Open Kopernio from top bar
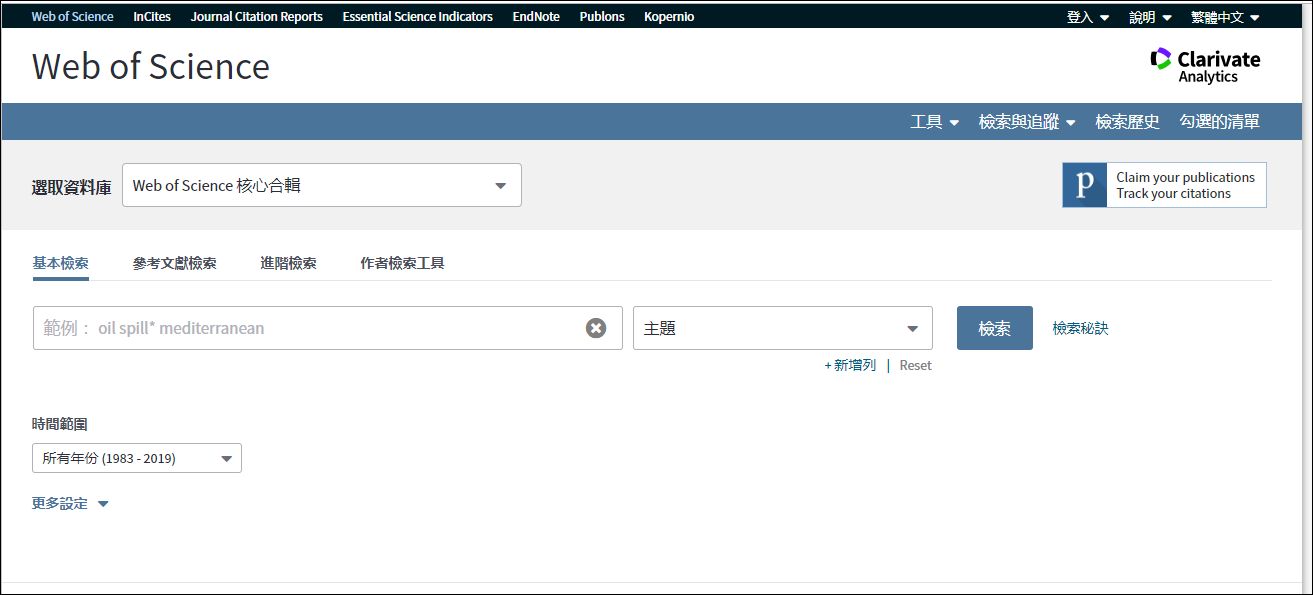 tap(669, 17)
